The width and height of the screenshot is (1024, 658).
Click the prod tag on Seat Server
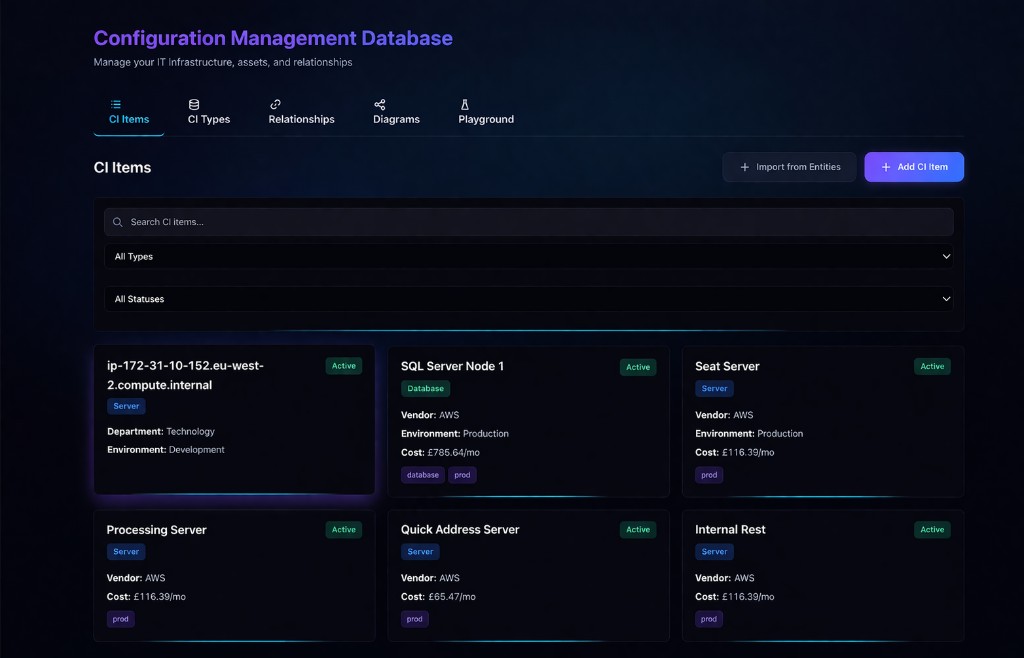coord(709,475)
